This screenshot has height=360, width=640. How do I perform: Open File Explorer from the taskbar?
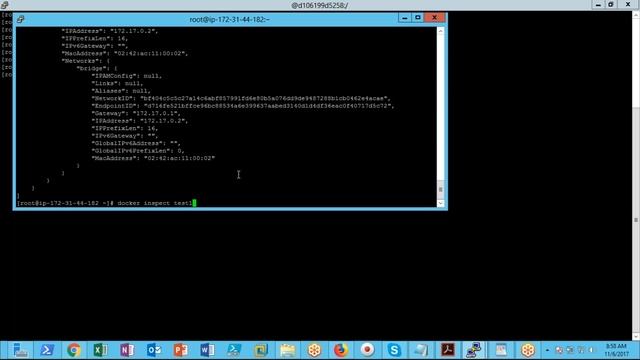point(287,350)
